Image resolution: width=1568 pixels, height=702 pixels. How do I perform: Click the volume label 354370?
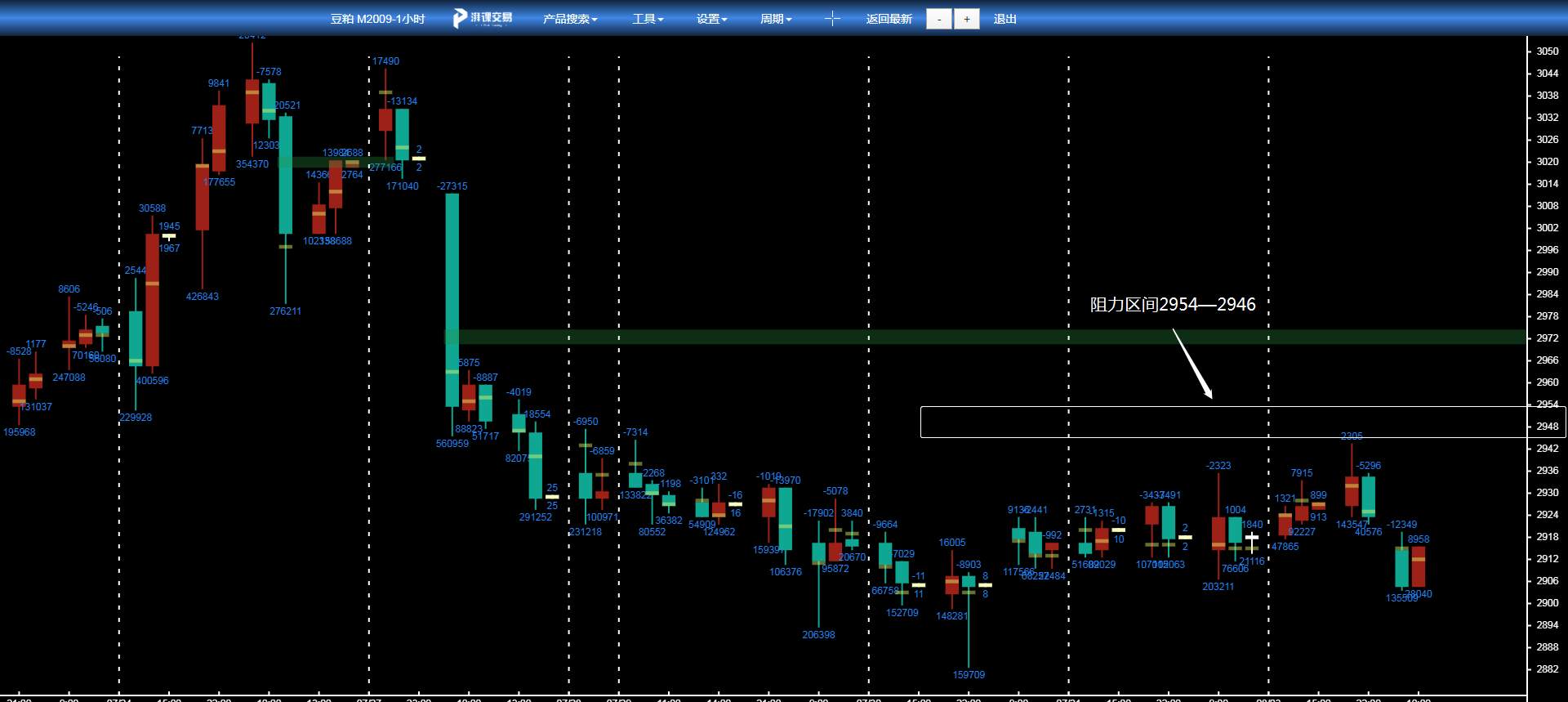tap(252, 164)
